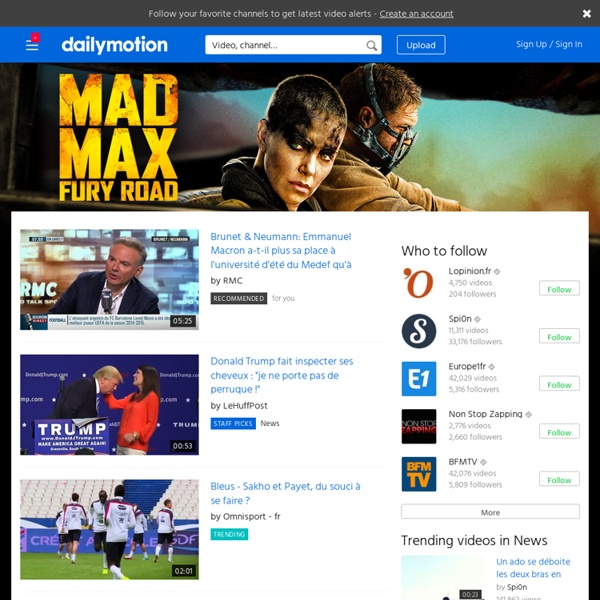Close the top notification banner

[586, 14]
